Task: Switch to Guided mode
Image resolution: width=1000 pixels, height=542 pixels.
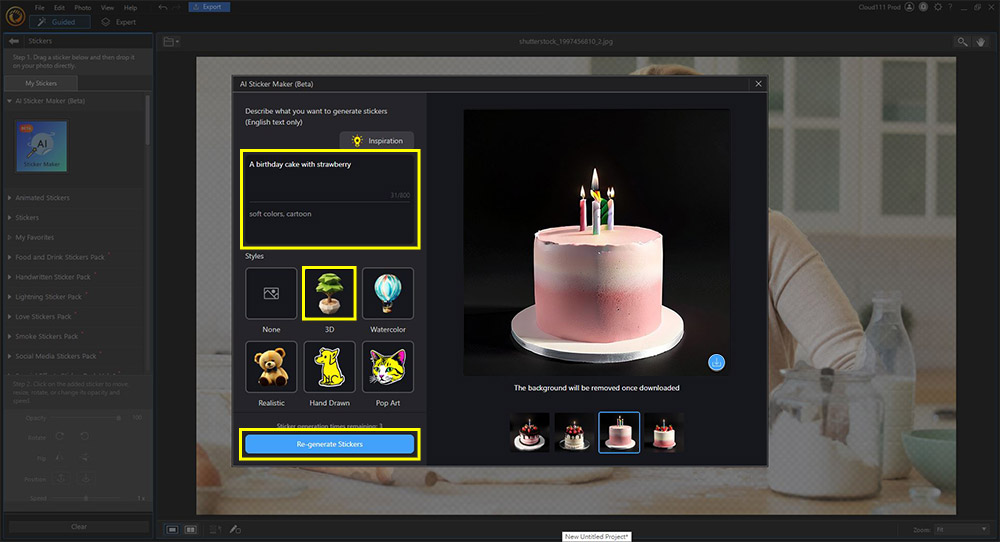Action: tap(59, 22)
